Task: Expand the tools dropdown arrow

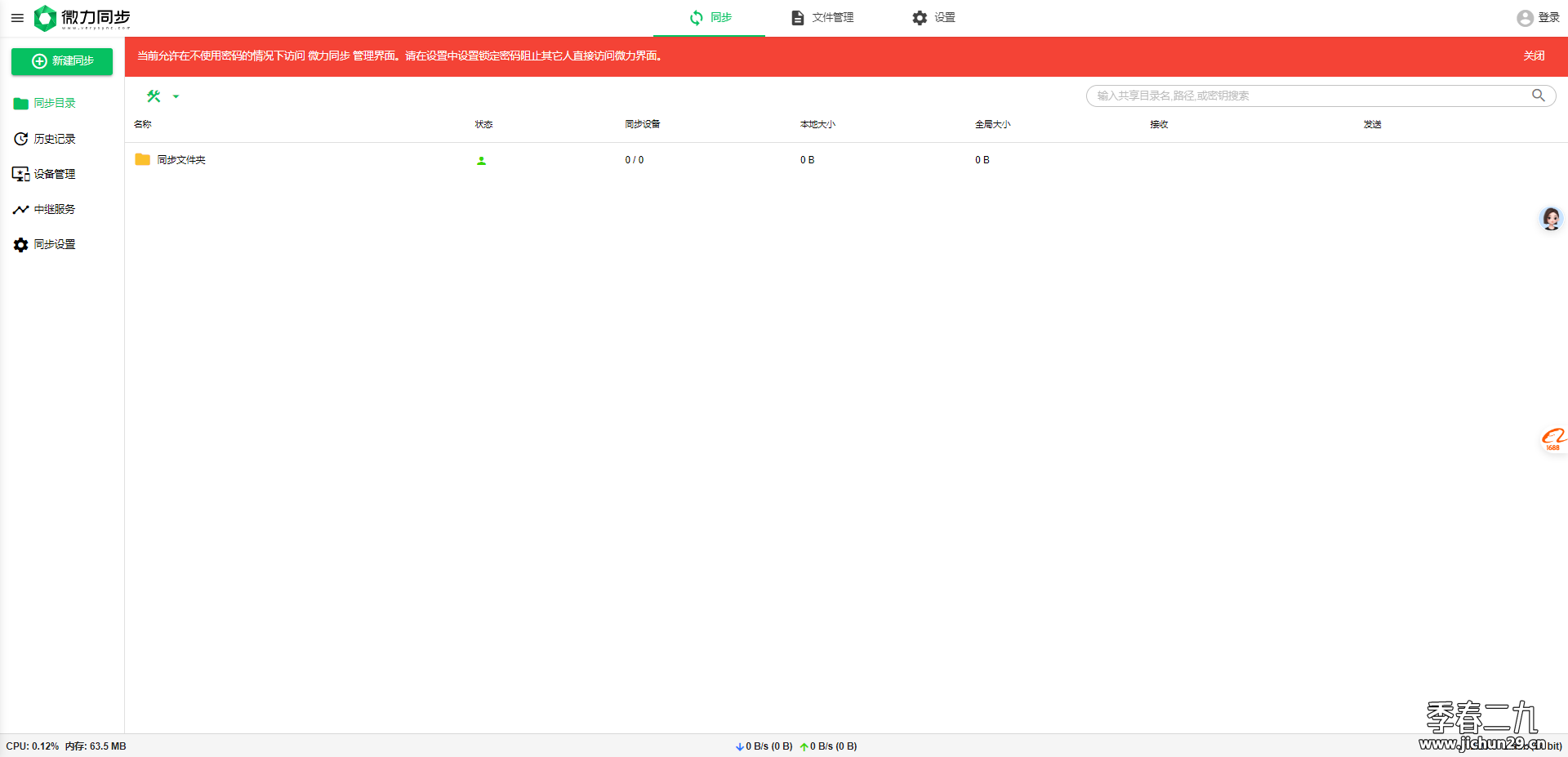Action: point(176,96)
